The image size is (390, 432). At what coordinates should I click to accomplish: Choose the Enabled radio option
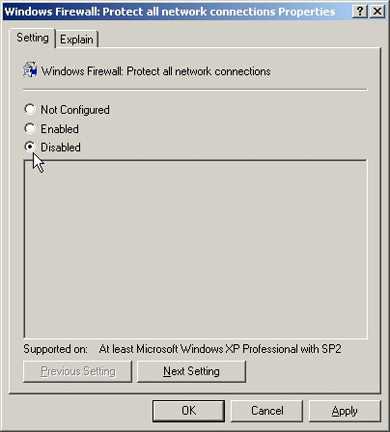pos(30,128)
